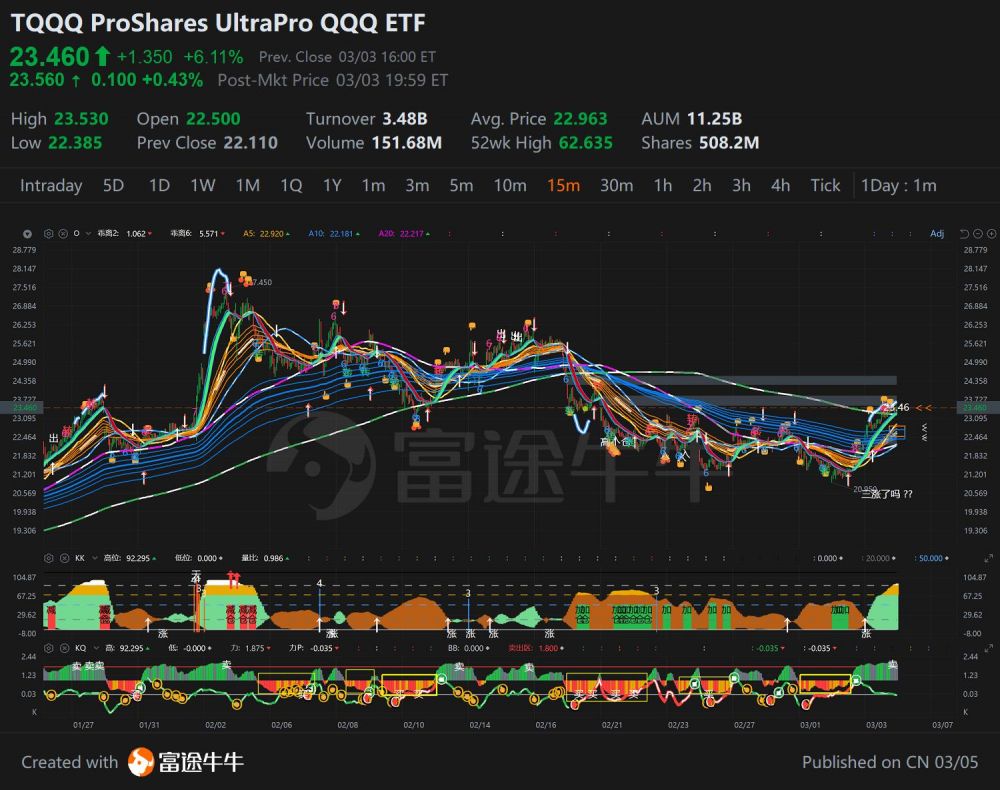Click the circled icon left of KQ label

(x=63, y=649)
